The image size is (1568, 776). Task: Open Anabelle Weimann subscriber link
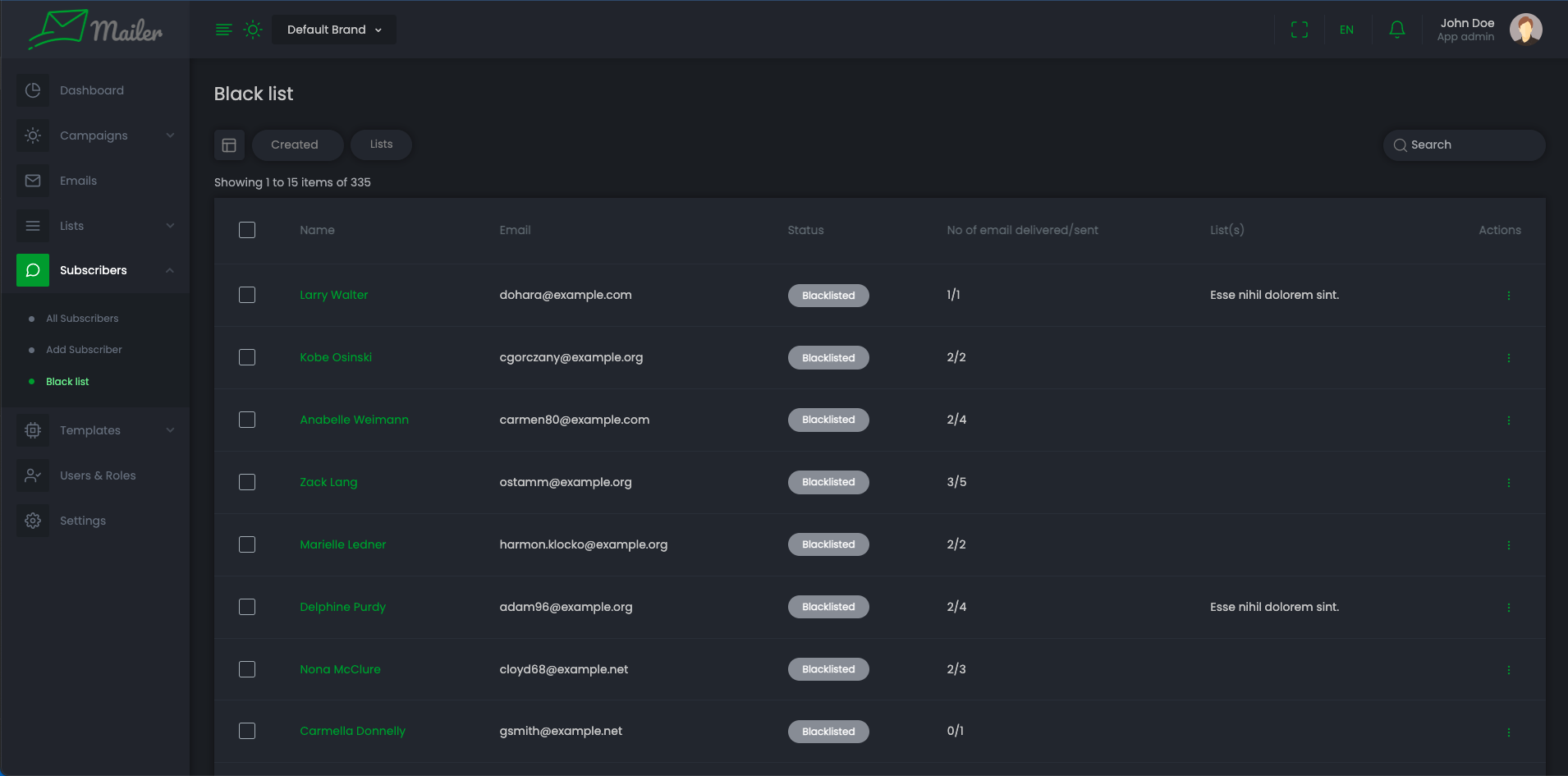click(x=354, y=420)
